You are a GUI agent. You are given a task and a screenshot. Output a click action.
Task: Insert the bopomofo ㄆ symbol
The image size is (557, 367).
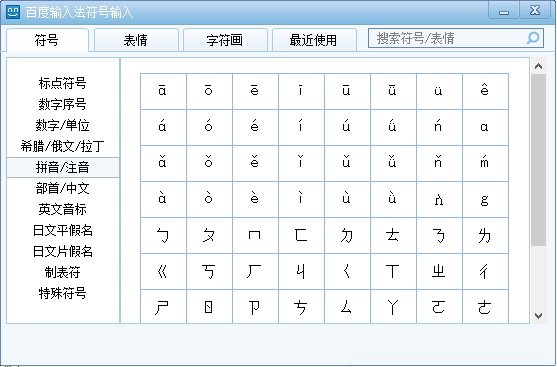(x=209, y=236)
